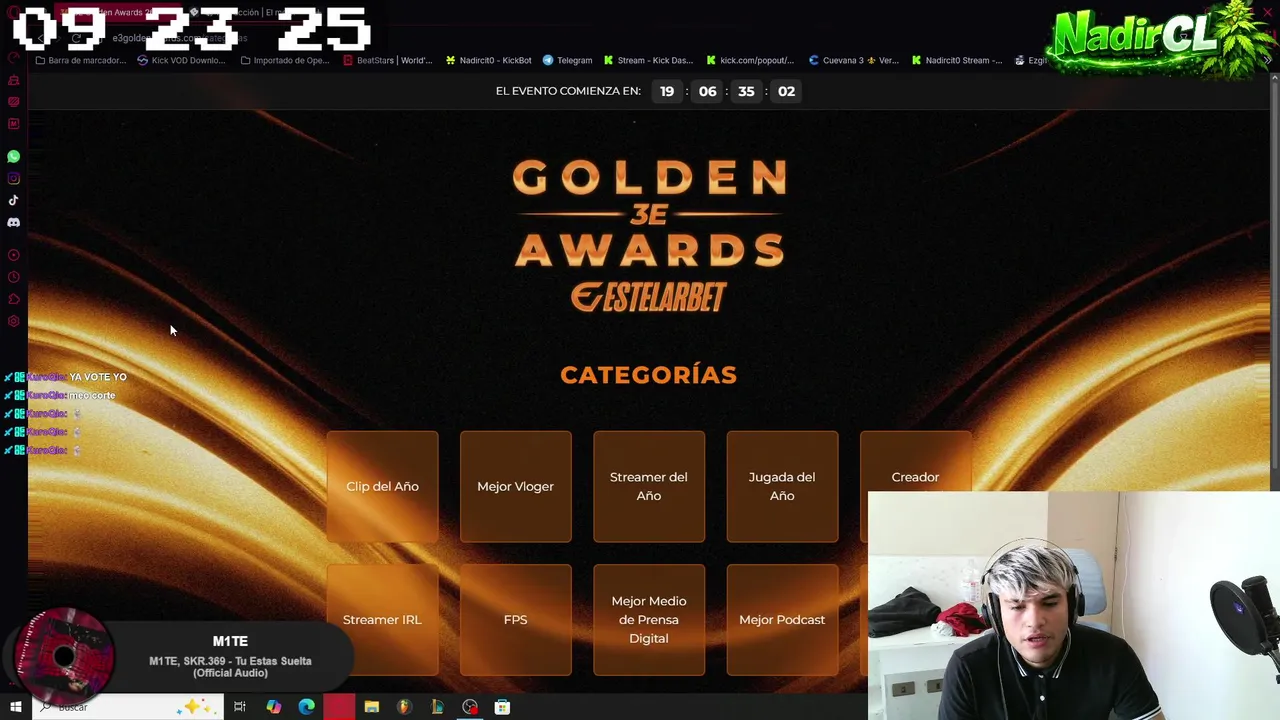
Task: Select the Jugada del Año category
Action: click(x=782, y=486)
